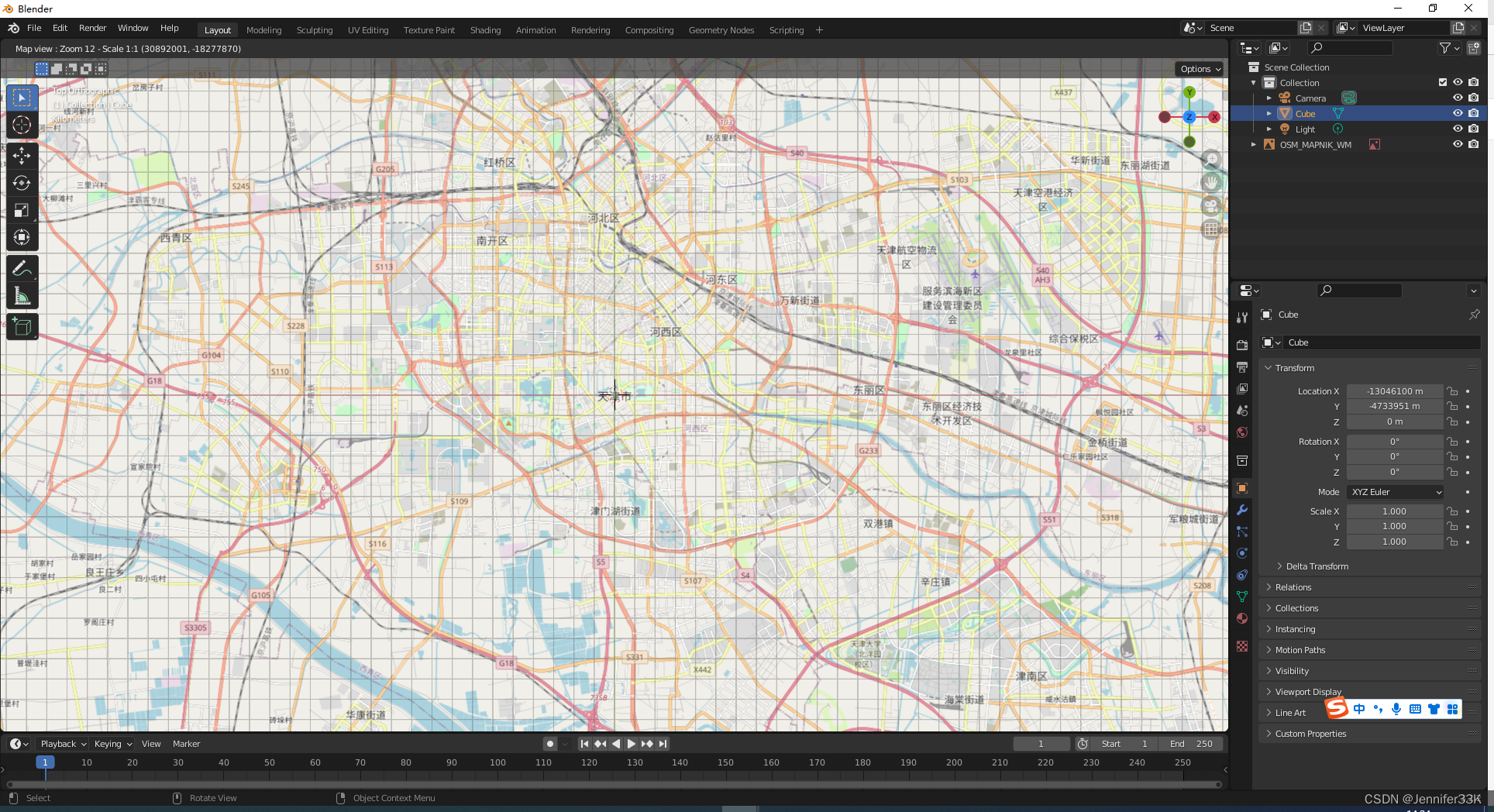Switch to the Shading workspace tab
This screenshot has height=812, width=1494.
[x=485, y=30]
